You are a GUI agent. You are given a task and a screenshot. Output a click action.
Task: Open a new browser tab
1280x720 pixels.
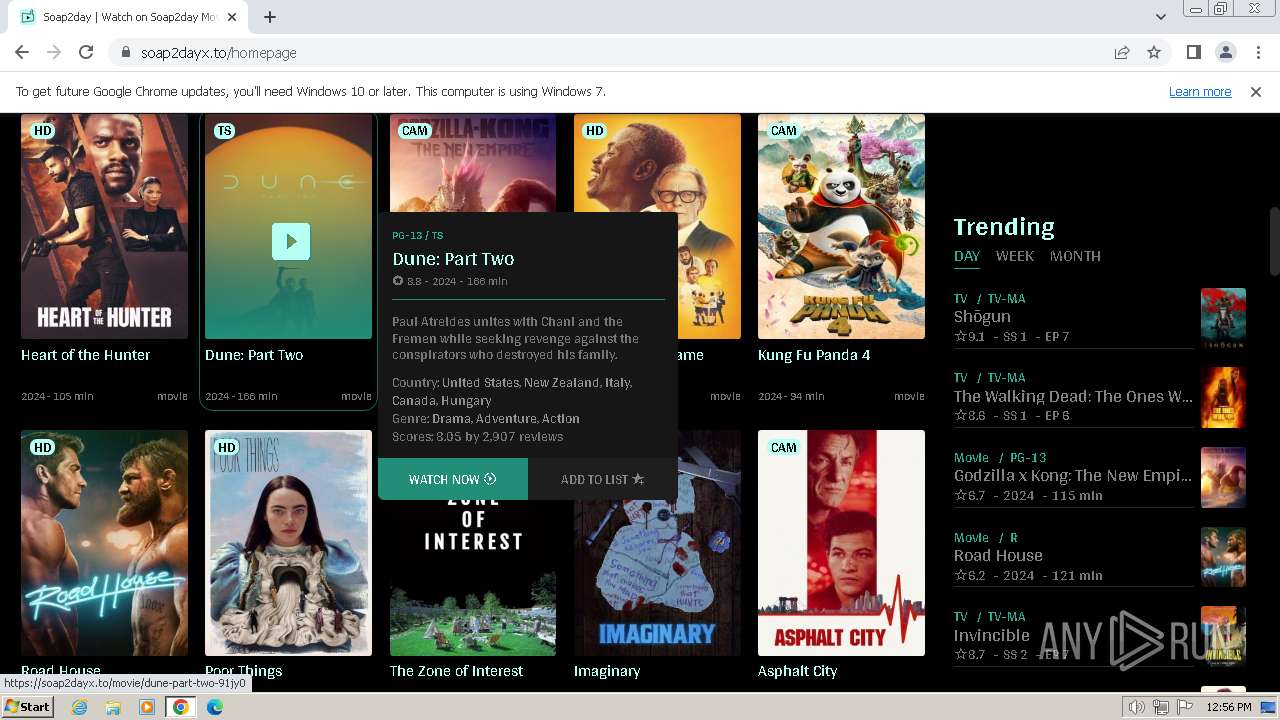coord(270,17)
